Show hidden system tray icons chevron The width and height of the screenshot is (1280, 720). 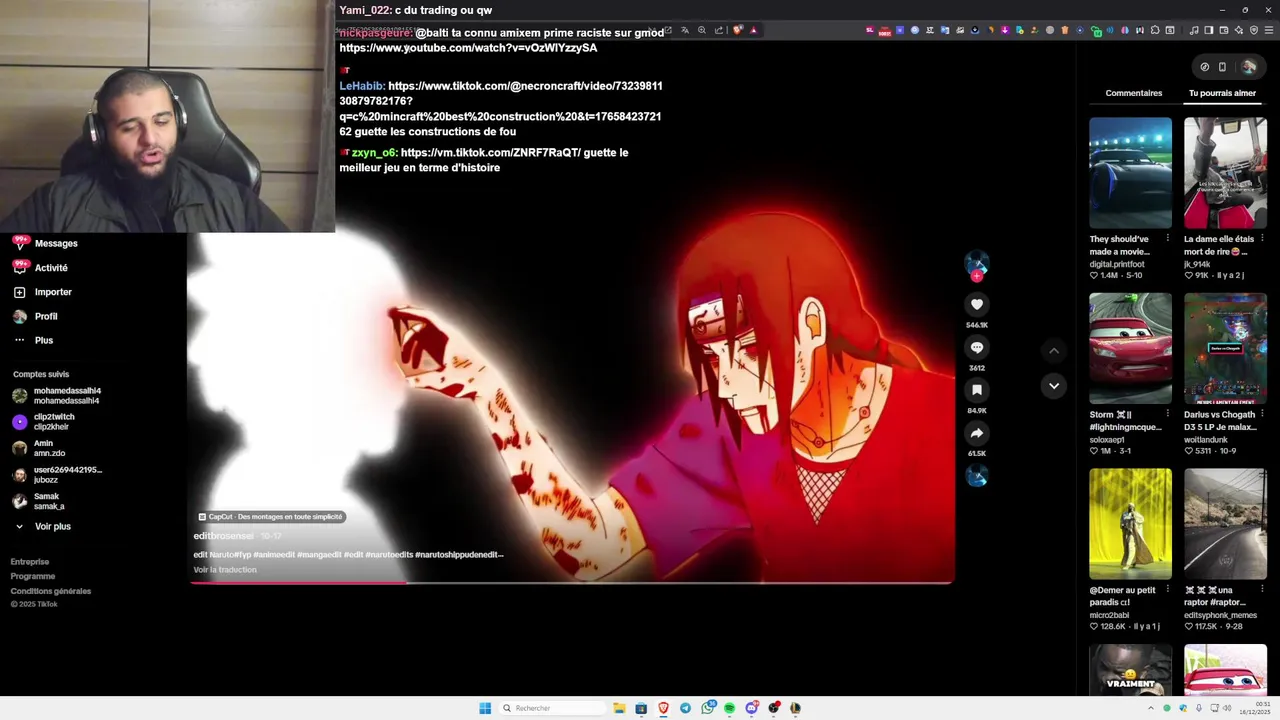point(1150,708)
